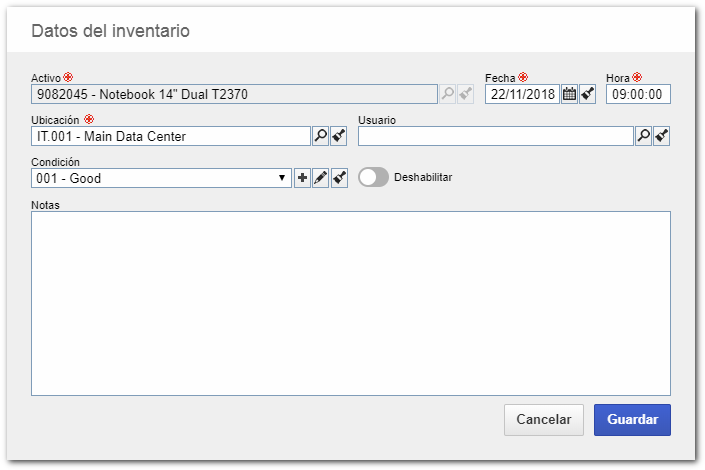Clear the Condición selection
The width and height of the screenshot is (705, 470).
(339, 178)
